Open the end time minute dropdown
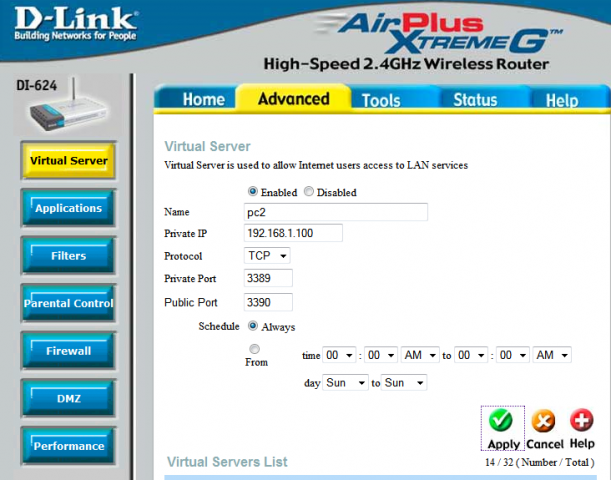The image size is (611, 480). pyautogui.click(x=512, y=355)
